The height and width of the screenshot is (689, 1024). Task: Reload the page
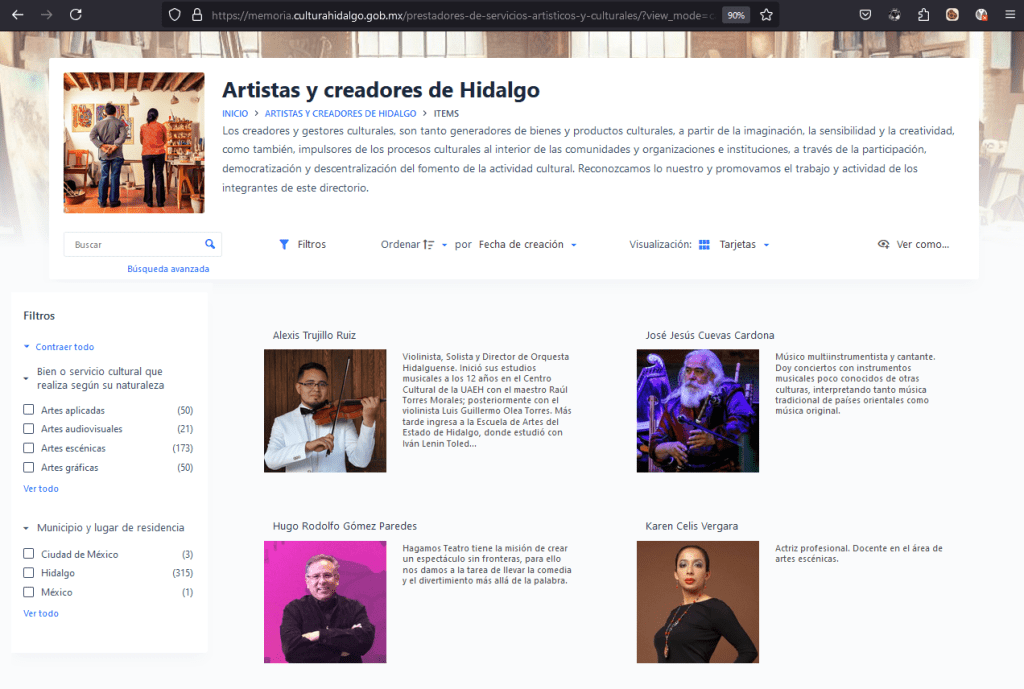(77, 15)
